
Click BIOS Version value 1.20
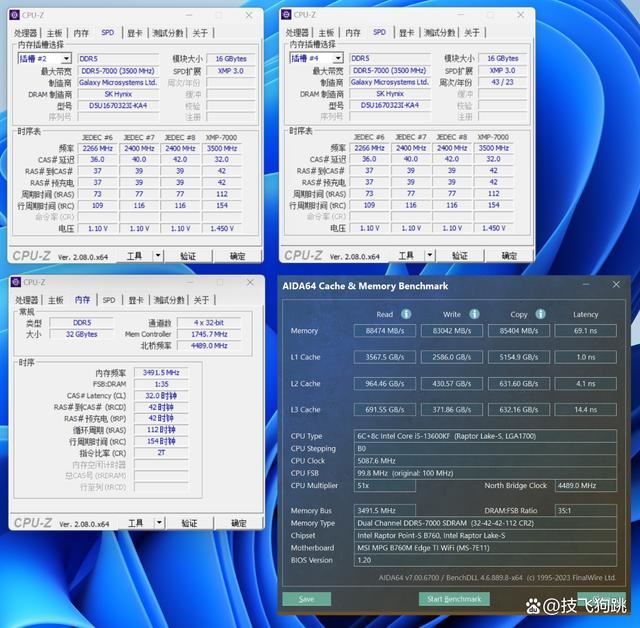coord(485,560)
